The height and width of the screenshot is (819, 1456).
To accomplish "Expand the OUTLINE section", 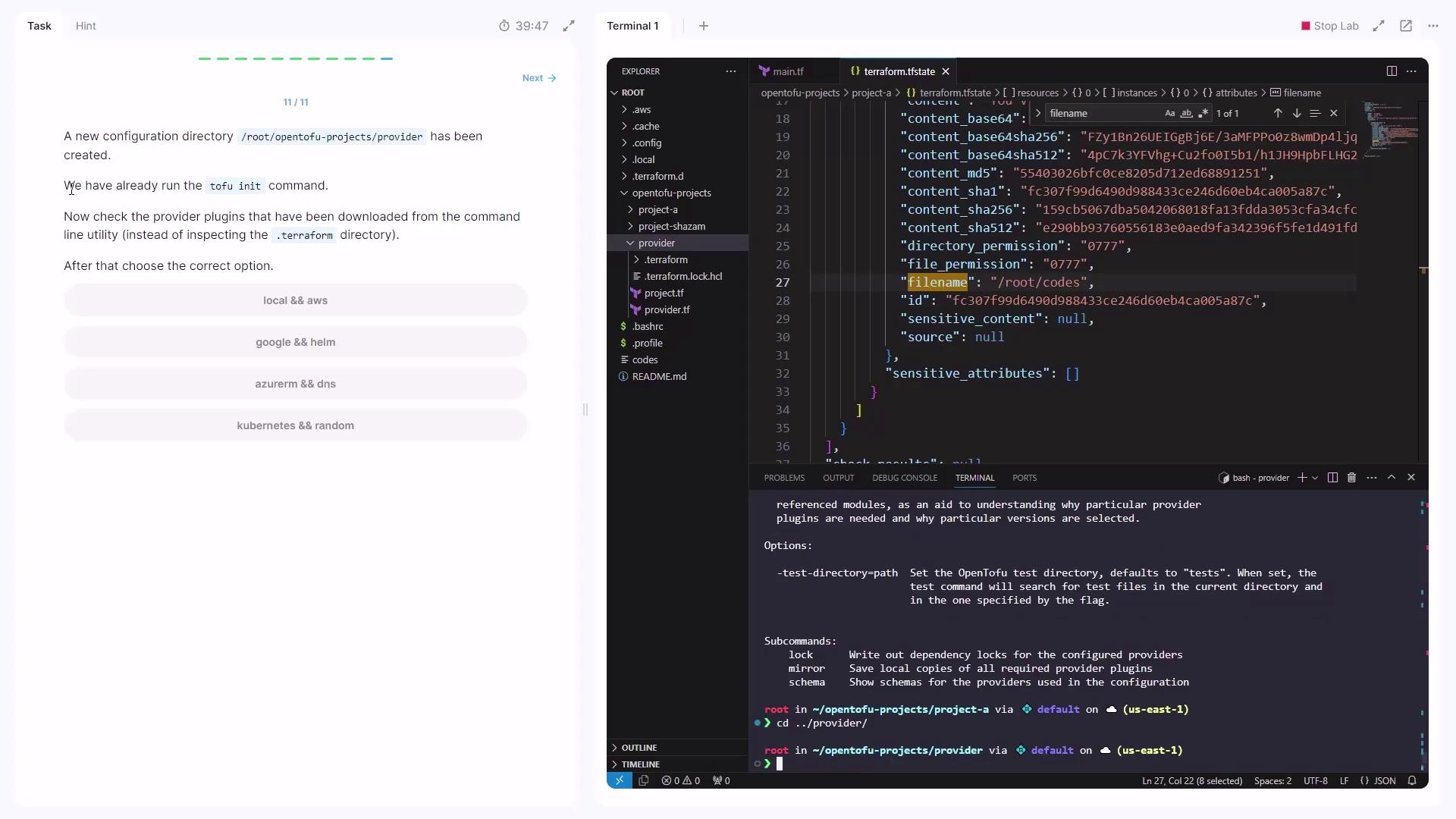I will (639, 748).
